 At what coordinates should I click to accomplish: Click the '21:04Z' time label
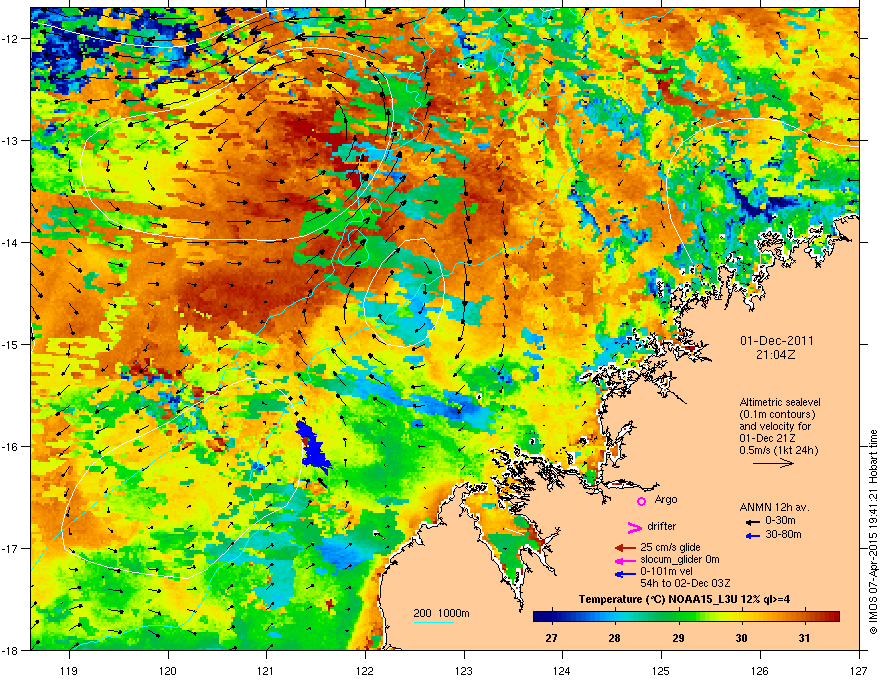click(776, 355)
